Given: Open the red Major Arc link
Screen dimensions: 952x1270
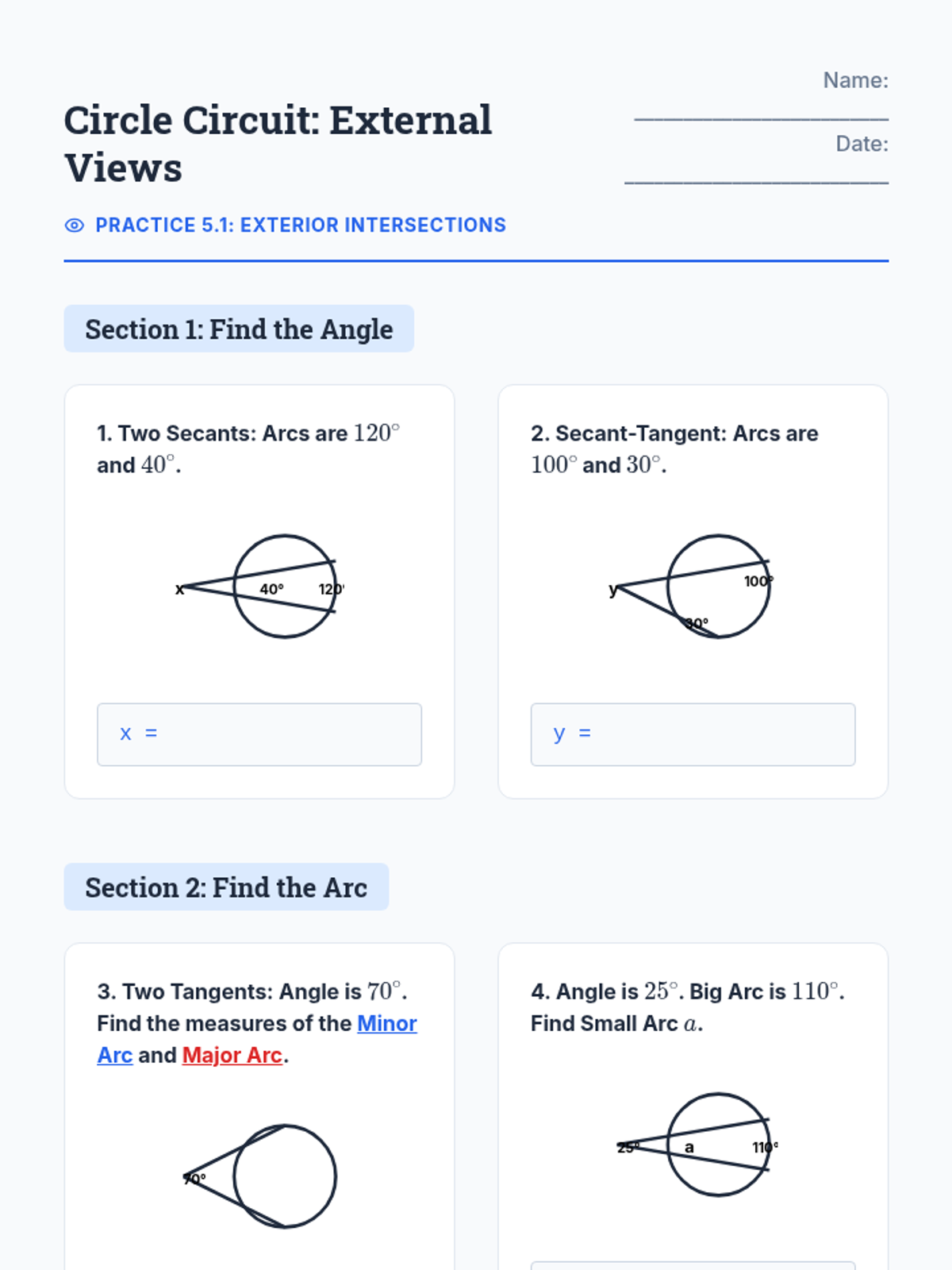Looking at the screenshot, I should click(232, 1055).
